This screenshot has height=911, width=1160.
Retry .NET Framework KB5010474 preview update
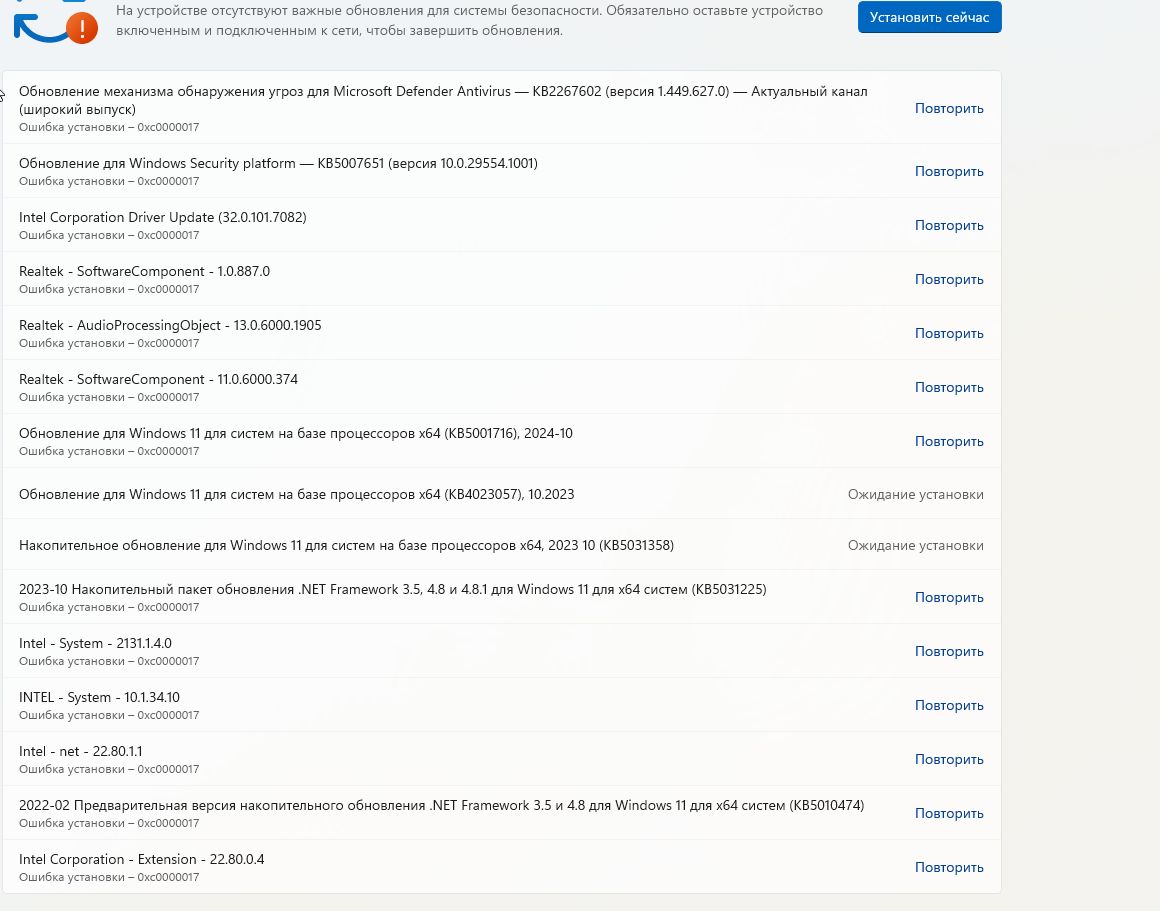(x=948, y=813)
